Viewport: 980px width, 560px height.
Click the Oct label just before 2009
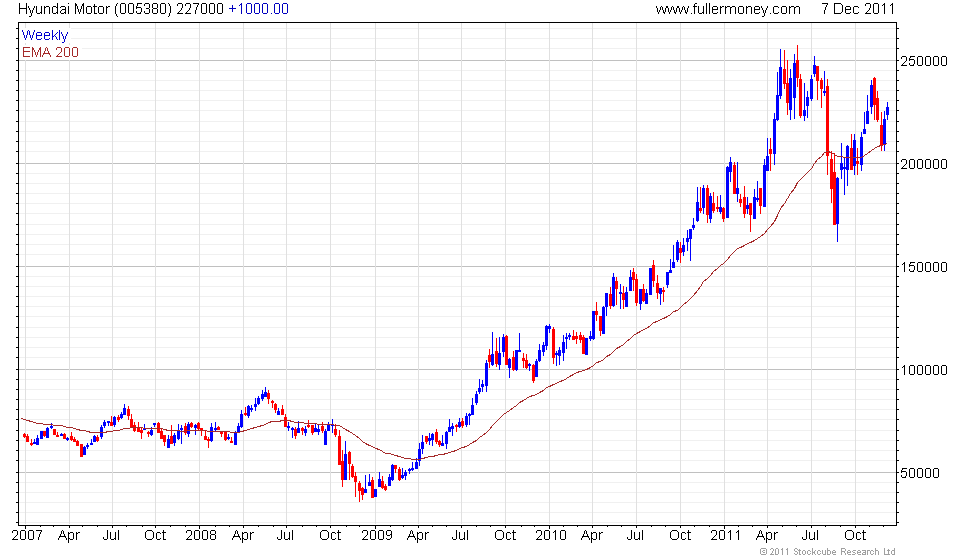point(330,536)
